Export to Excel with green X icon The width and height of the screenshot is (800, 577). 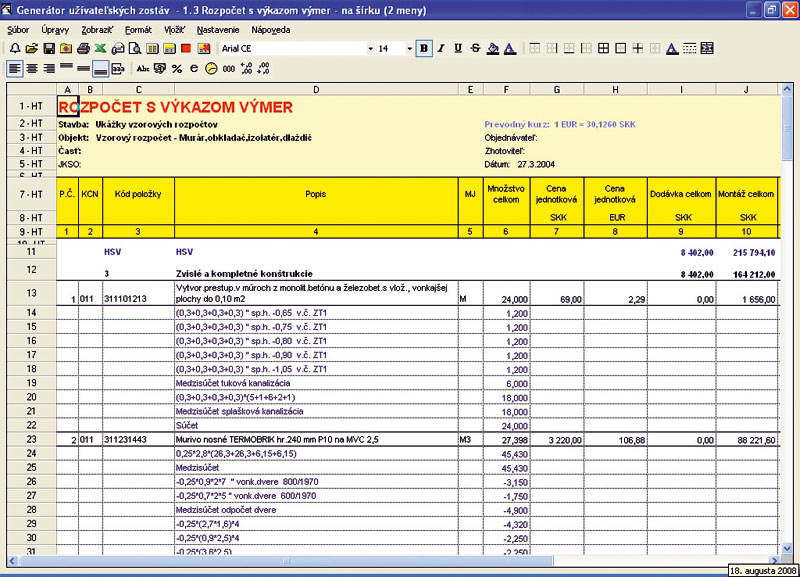click(x=101, y=48)
